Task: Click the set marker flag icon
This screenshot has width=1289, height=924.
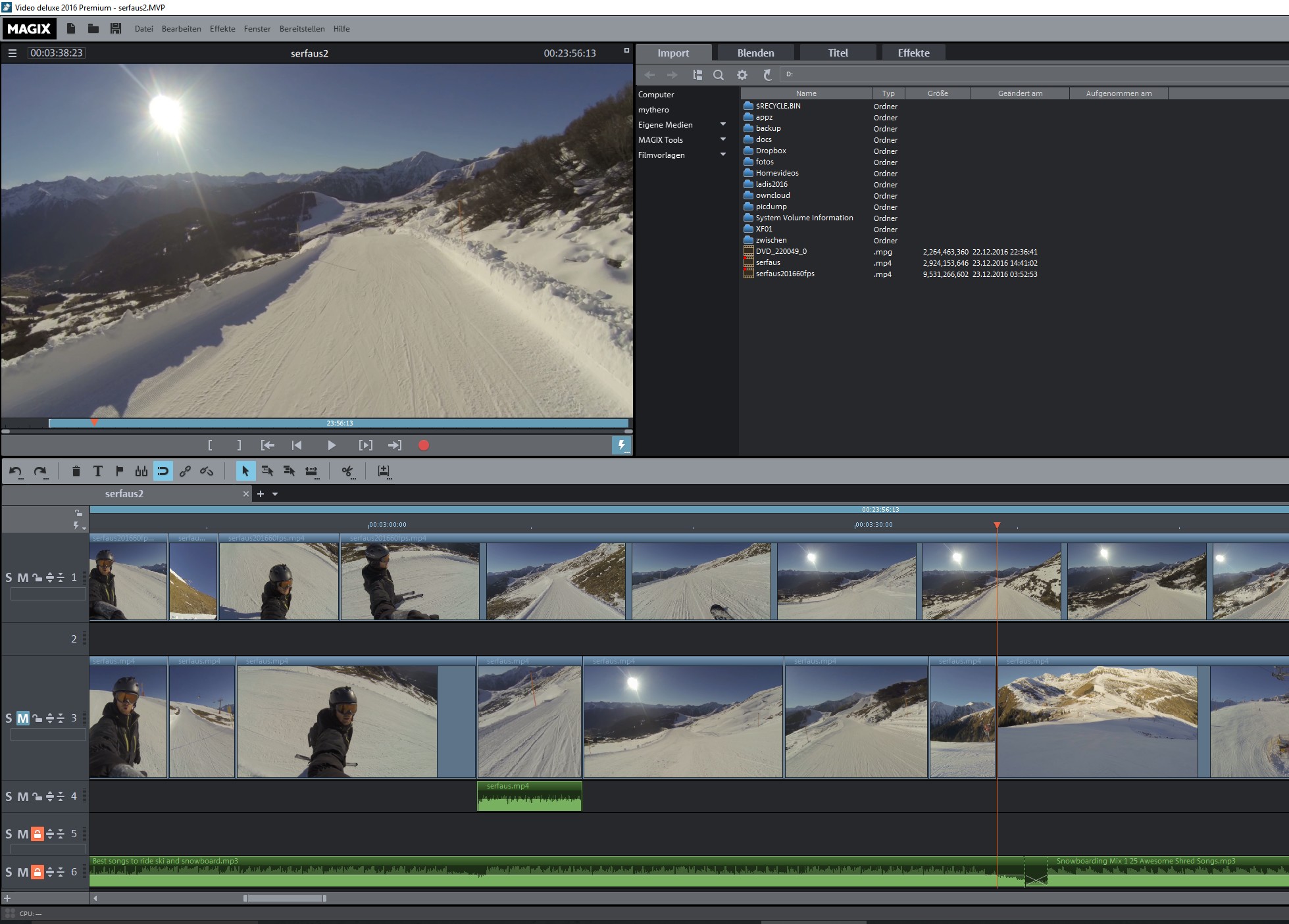Action: click(x=119, y=471)
